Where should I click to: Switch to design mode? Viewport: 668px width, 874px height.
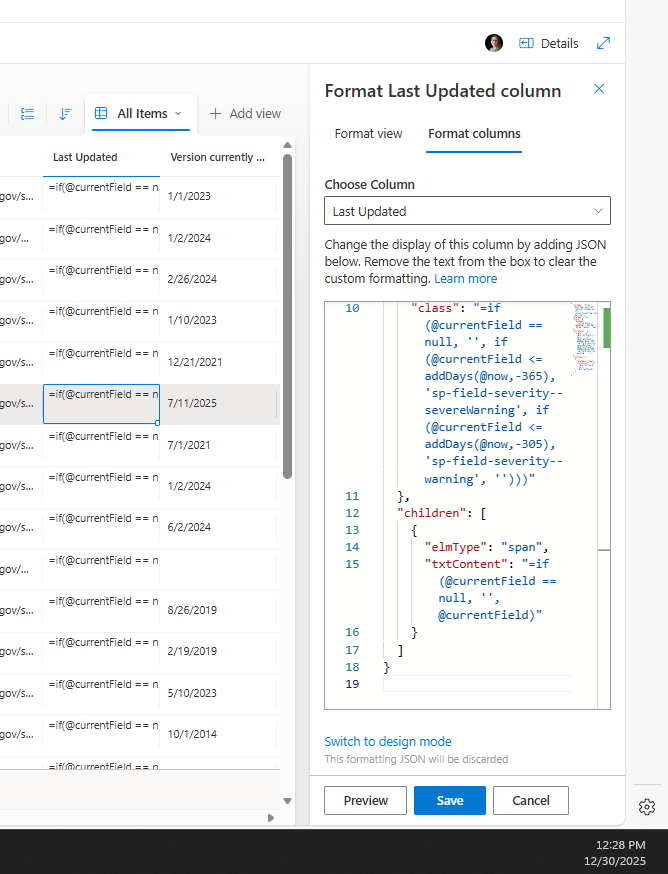[x=388, y=742]
